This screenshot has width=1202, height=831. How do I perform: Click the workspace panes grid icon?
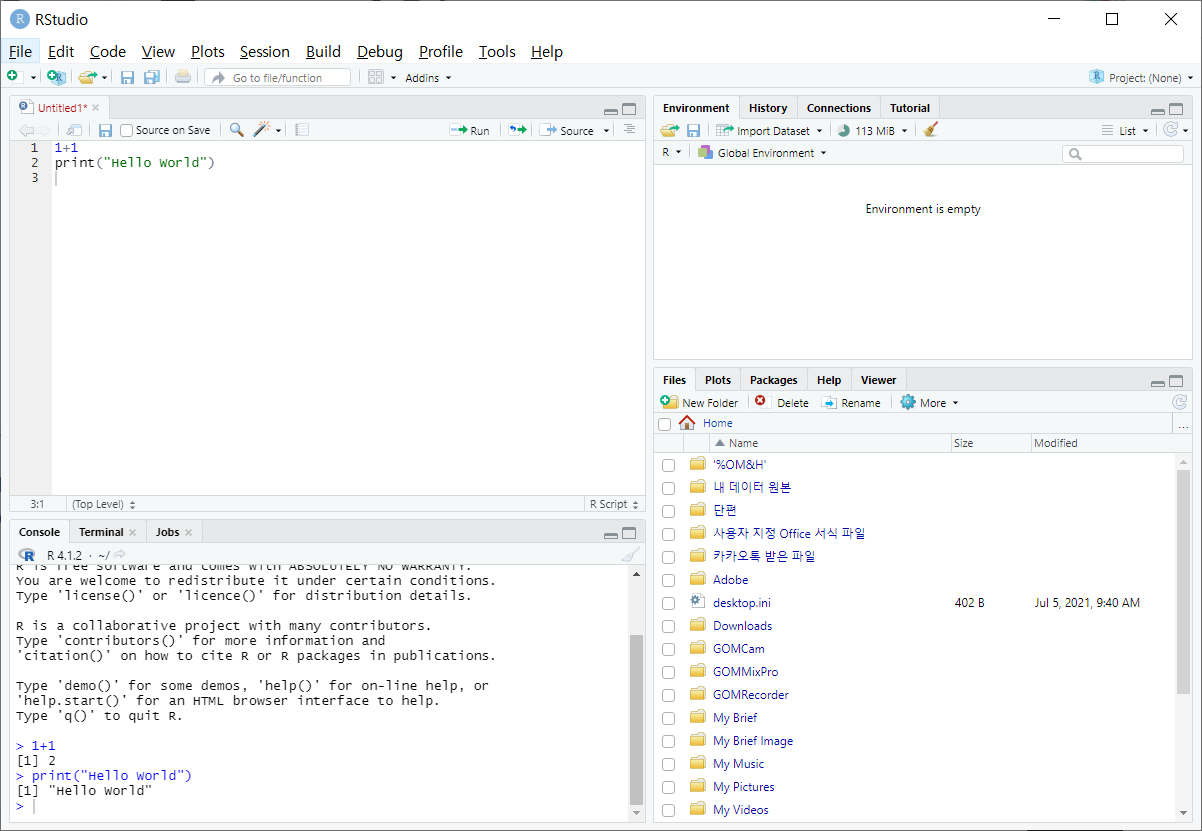tap(376, 77)
